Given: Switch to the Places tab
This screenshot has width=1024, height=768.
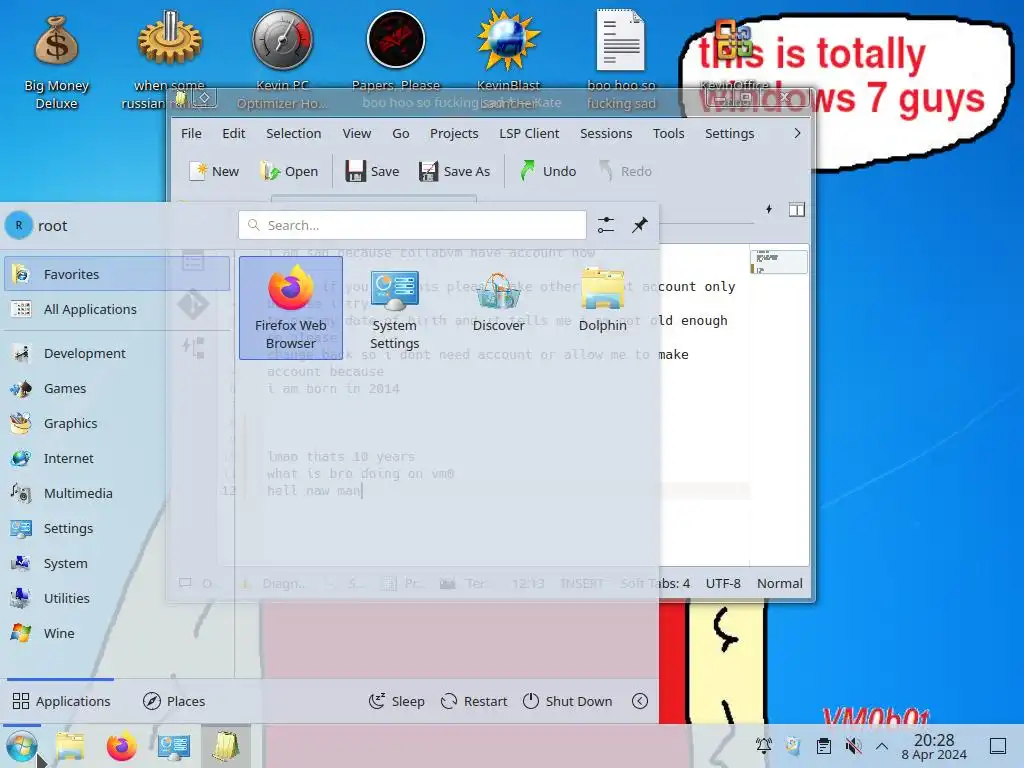Looking at the screenshot, I should [x=174, y=701].
